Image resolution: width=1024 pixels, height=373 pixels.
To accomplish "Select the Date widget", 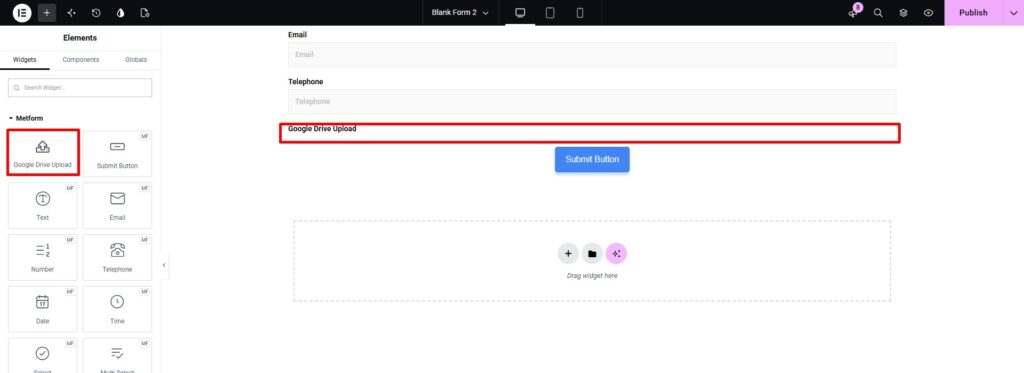I will 42,309.
